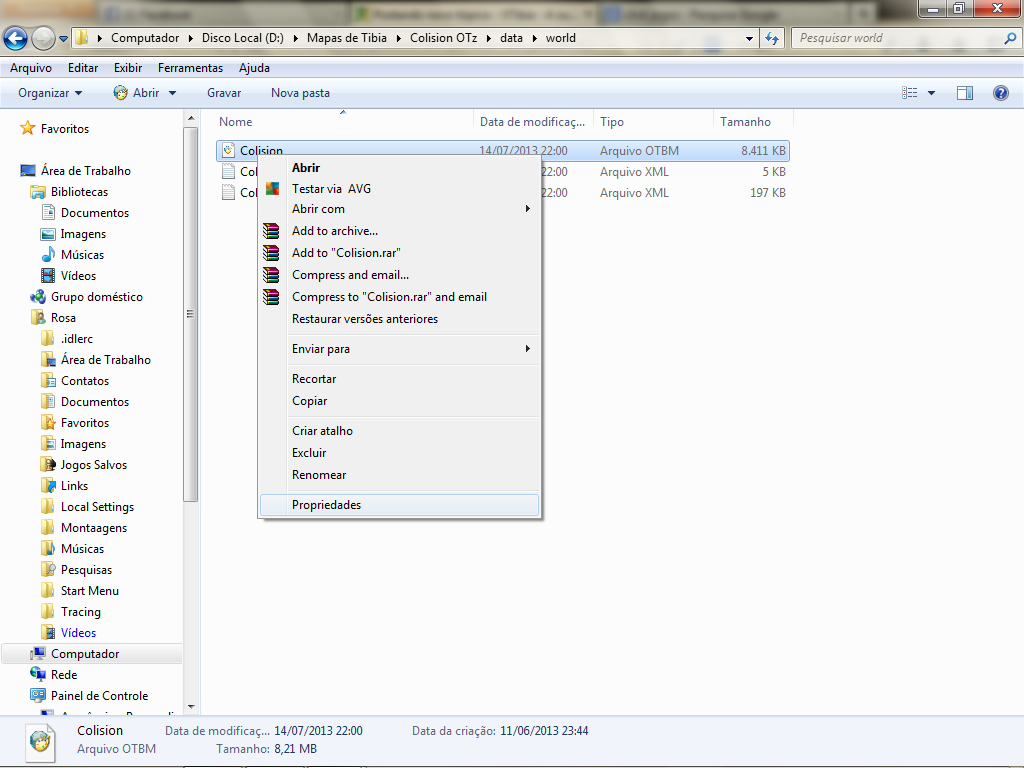Click the Rosa user folder icon
Viewport: 1024px width, 768px height.
(38, 317)
